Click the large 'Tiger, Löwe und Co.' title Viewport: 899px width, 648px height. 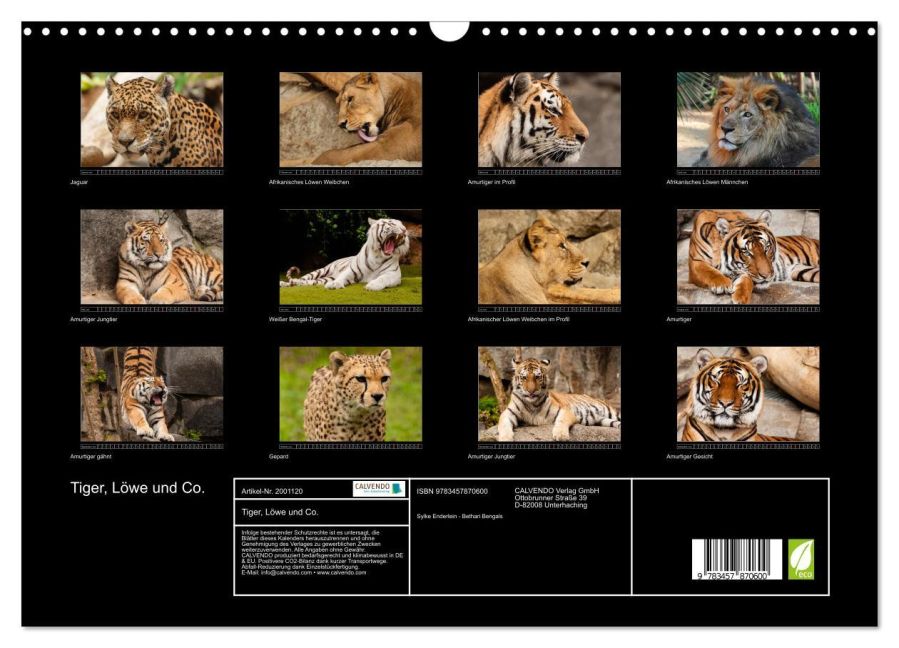pos(138,488)
